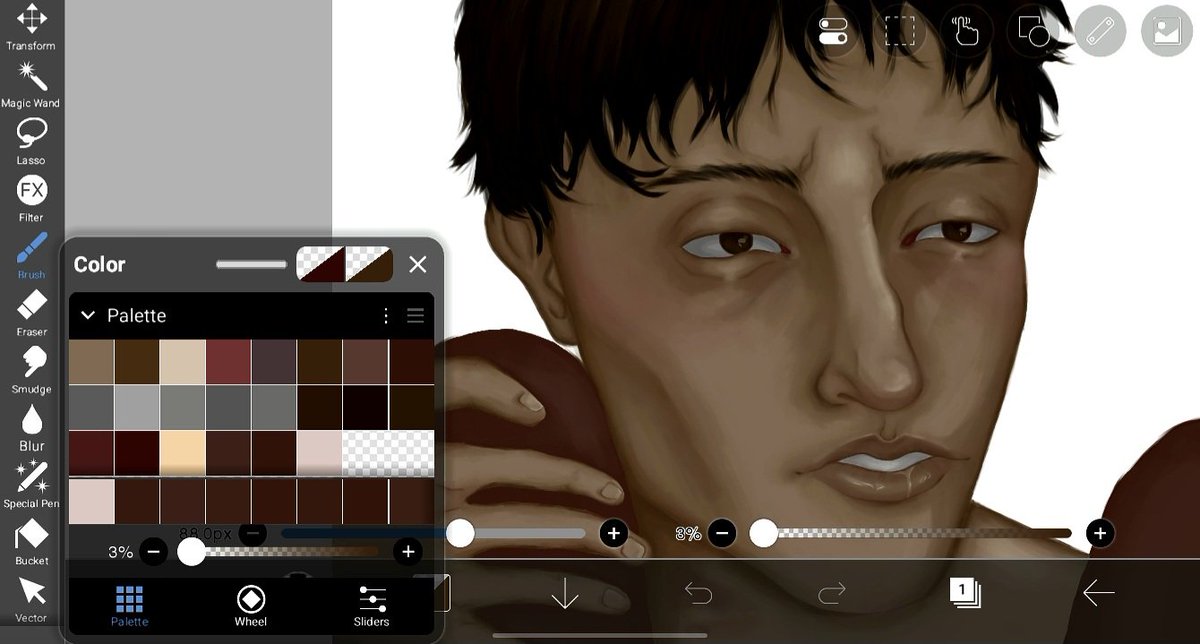This screenshot has width=1200, height=644.
Task: Select the transparent checkered palette swatch
Action: coord(389,453)
